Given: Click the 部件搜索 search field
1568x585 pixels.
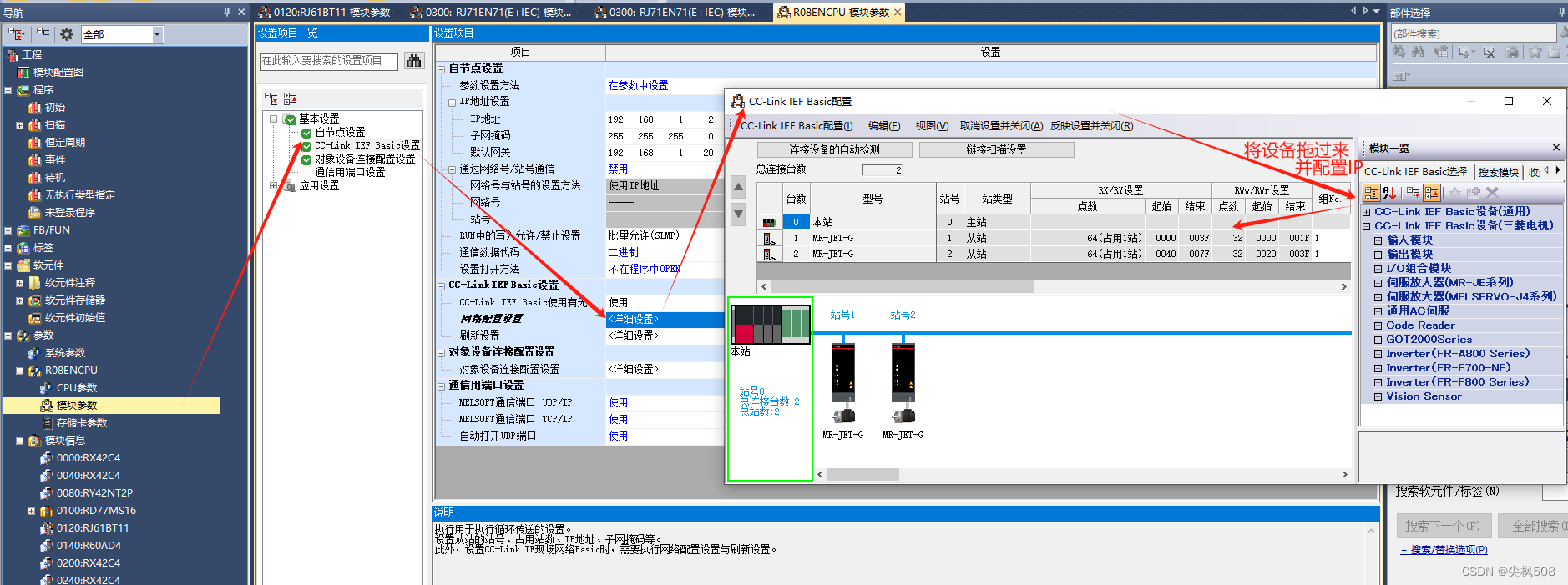Looking at the screenshot, I should (x=1474, y=33).
